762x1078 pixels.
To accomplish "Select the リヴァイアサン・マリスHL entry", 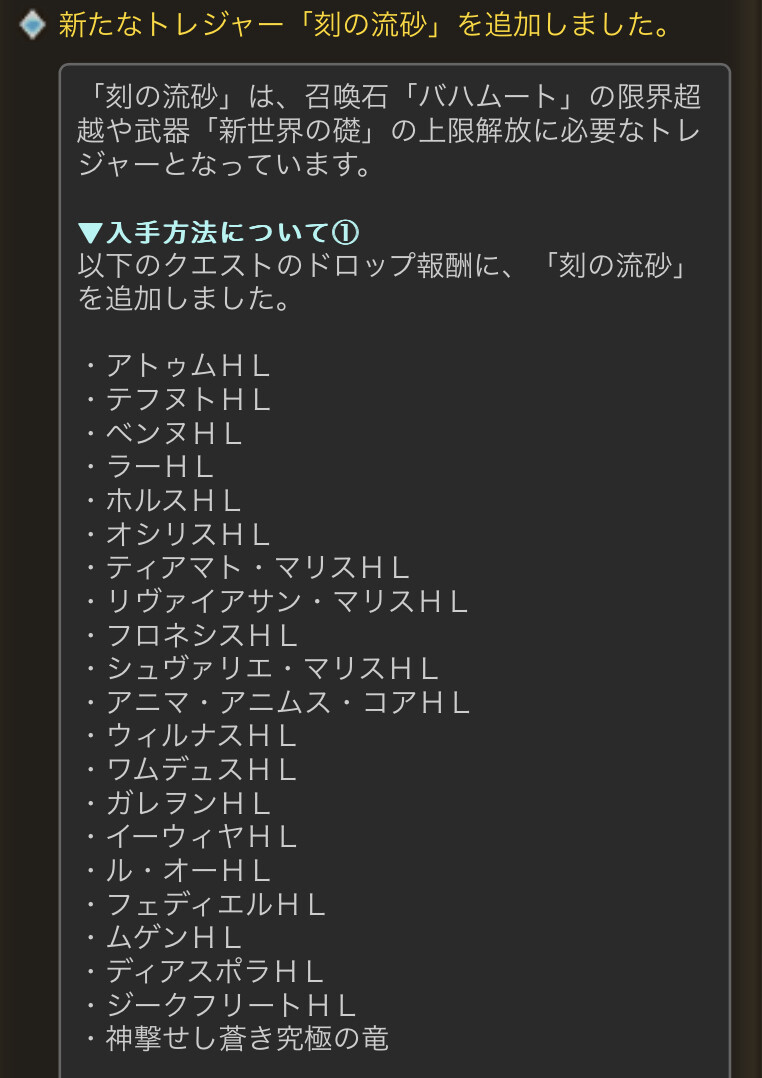I will 276,602.
